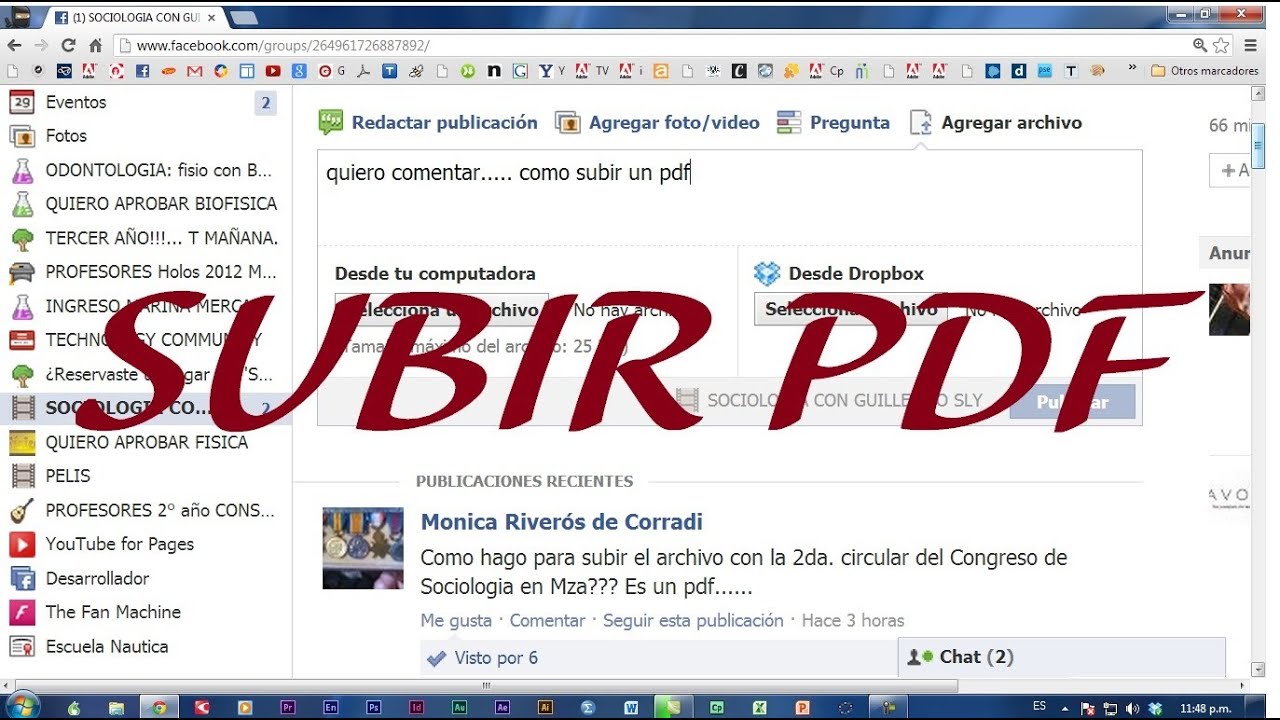Open QUIERO APROBAR BIOFISICA group
The image size is (1280, 720).
click(161, 204)
